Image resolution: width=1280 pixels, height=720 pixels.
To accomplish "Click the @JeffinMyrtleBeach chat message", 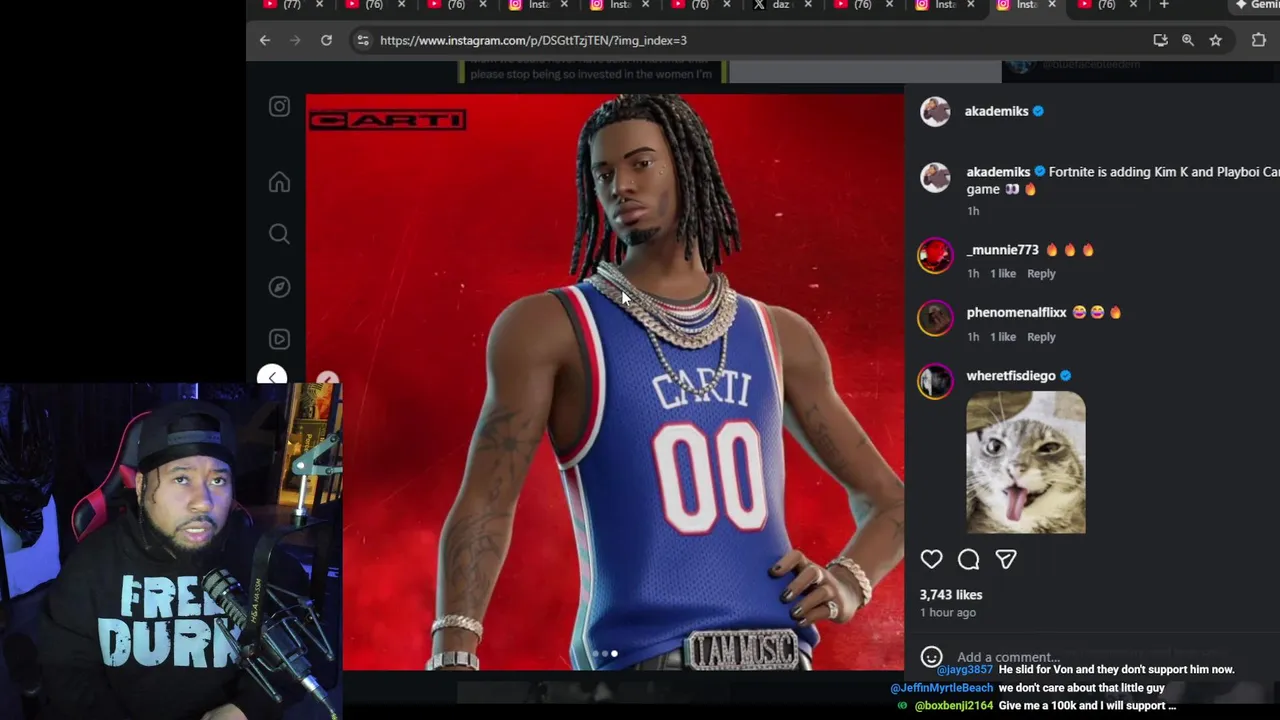I will point(1027,688).
